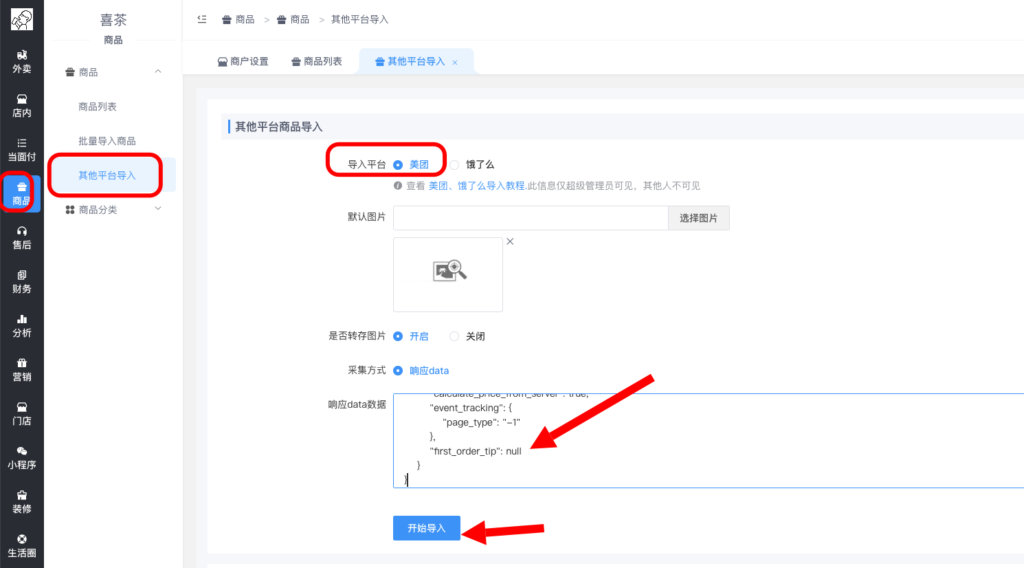Select 饿了么 as the import platform
The height and width of the screenshot is (568, 1024).
click(x=455, y=164)
